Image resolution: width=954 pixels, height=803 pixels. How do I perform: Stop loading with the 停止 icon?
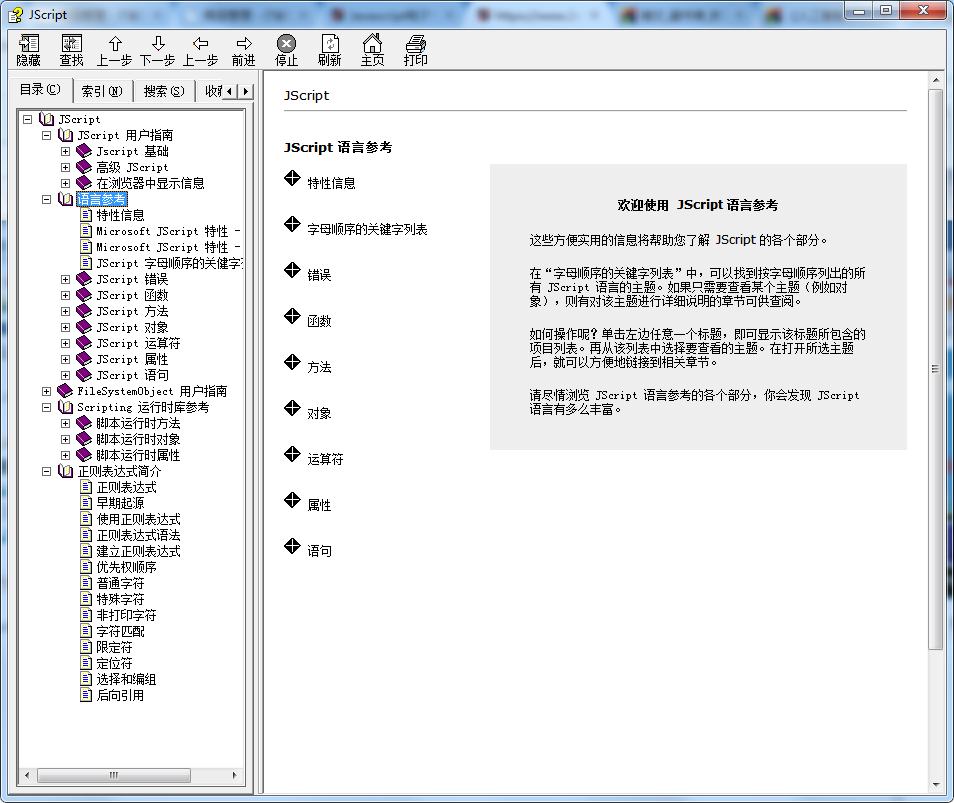(286, 44)
